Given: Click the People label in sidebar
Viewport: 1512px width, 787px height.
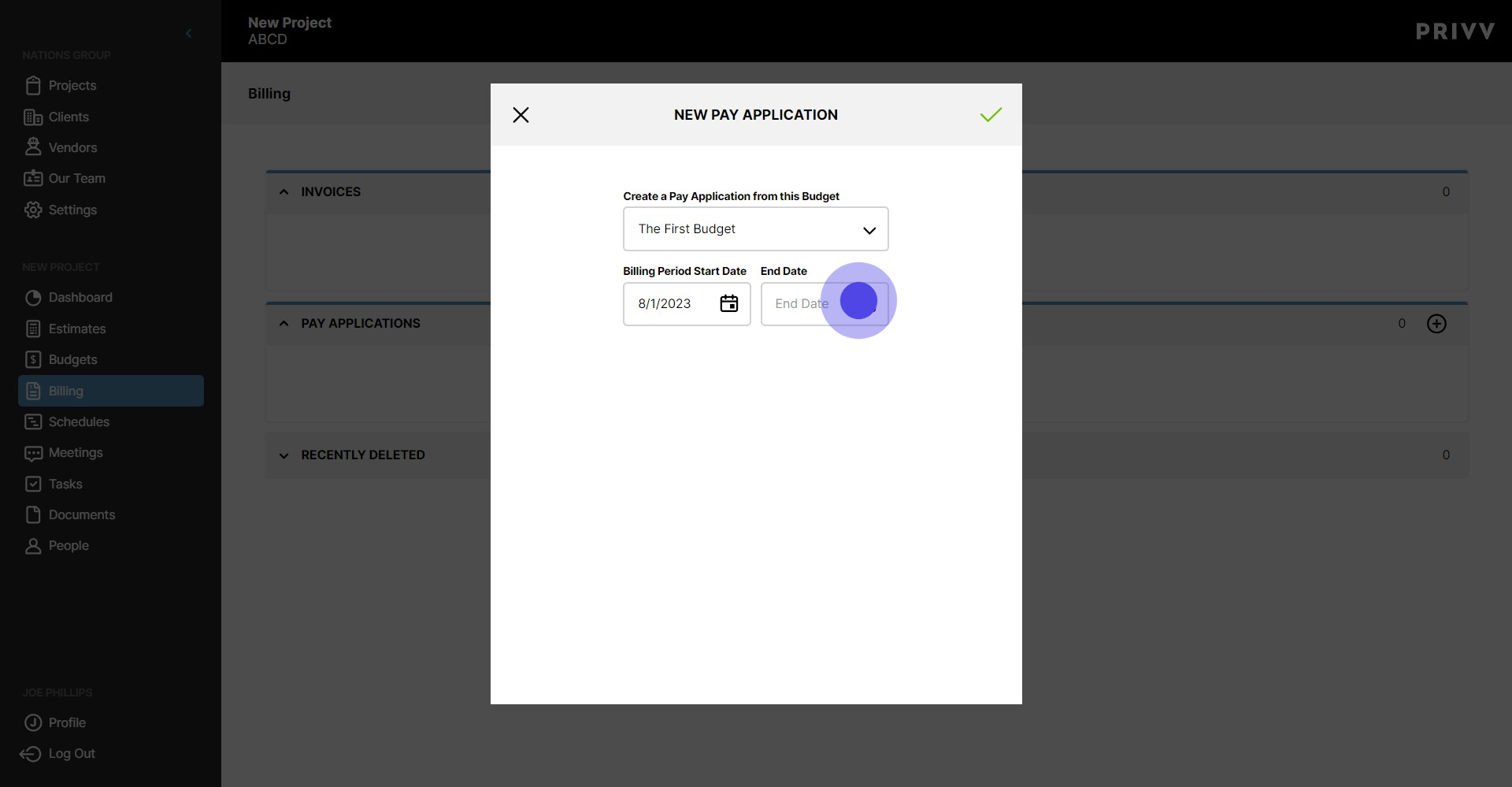Looking at the screenshot, I should pyautogui.click(x=69, y=546).
